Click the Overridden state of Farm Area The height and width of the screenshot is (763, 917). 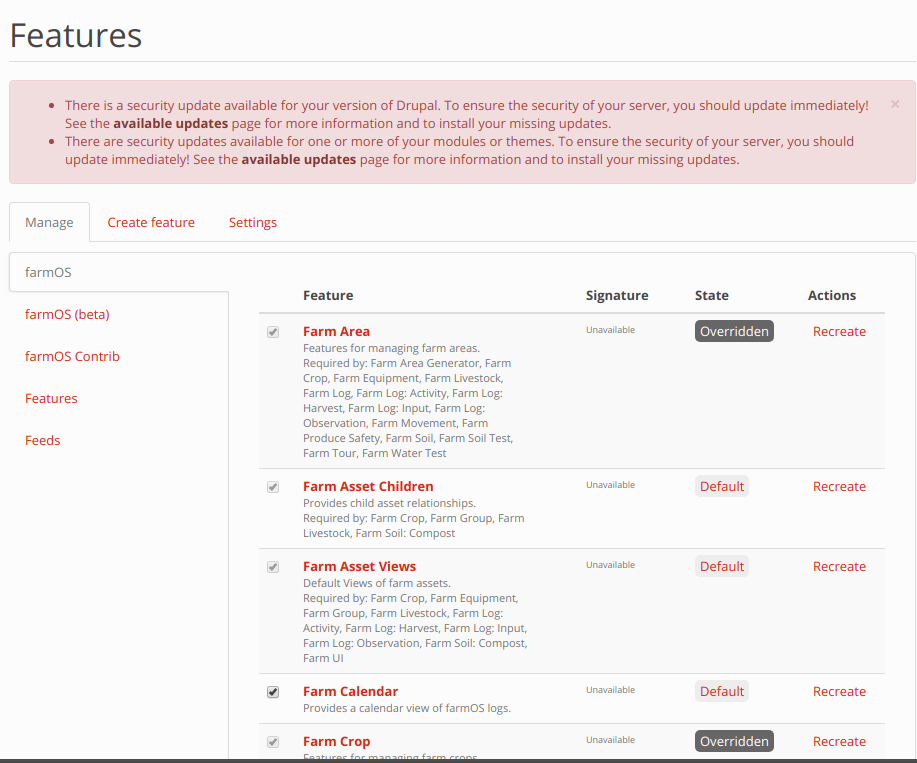click(734, 331)
